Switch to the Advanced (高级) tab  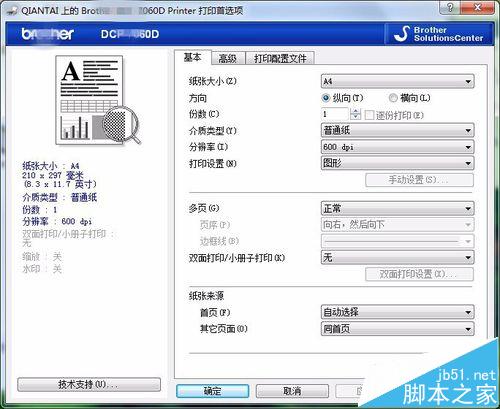tap(228, 59)
